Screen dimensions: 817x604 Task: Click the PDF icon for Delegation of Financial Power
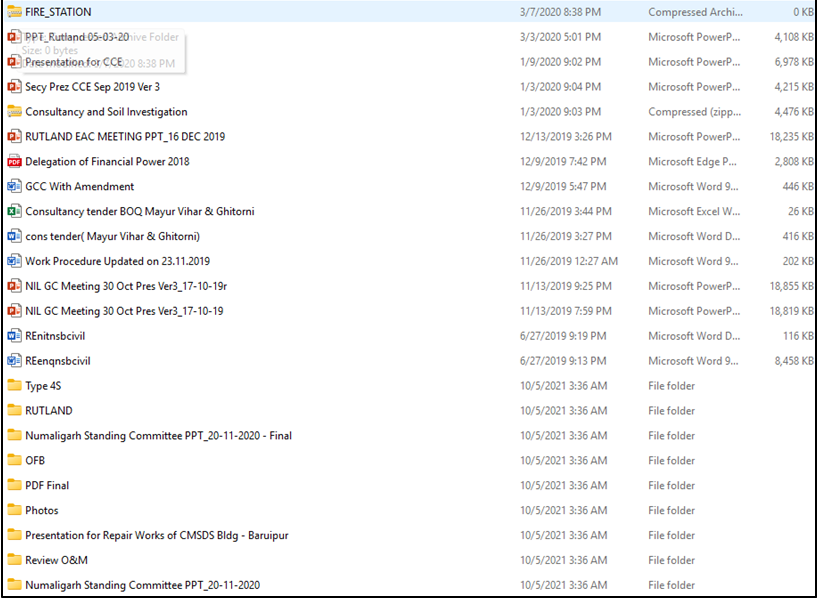(x=14, y=162)
